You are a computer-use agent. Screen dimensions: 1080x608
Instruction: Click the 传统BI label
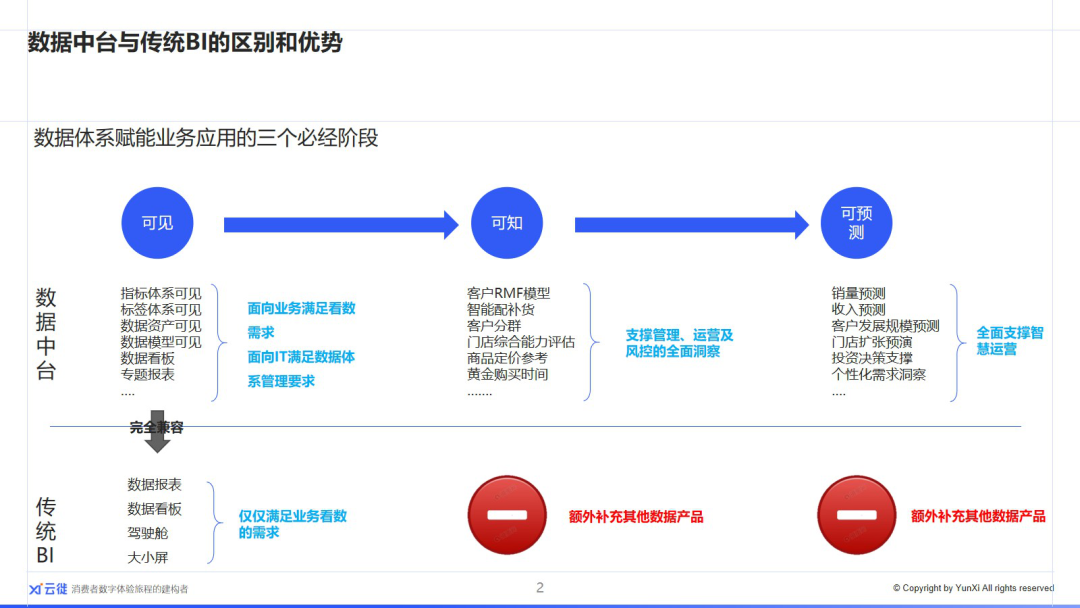coord(45,531)
